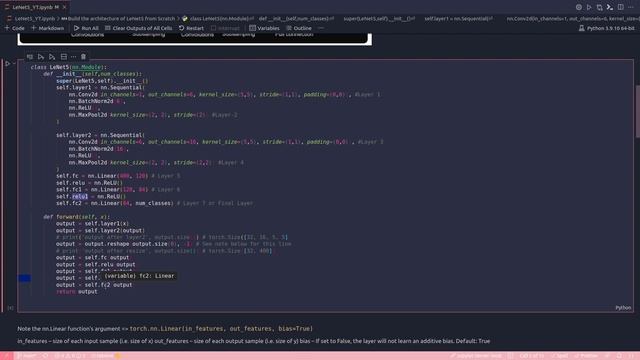Add a new Markdown cell
Image resolution: width=640 pixels, height=360 pixels.
pos(48,28)
